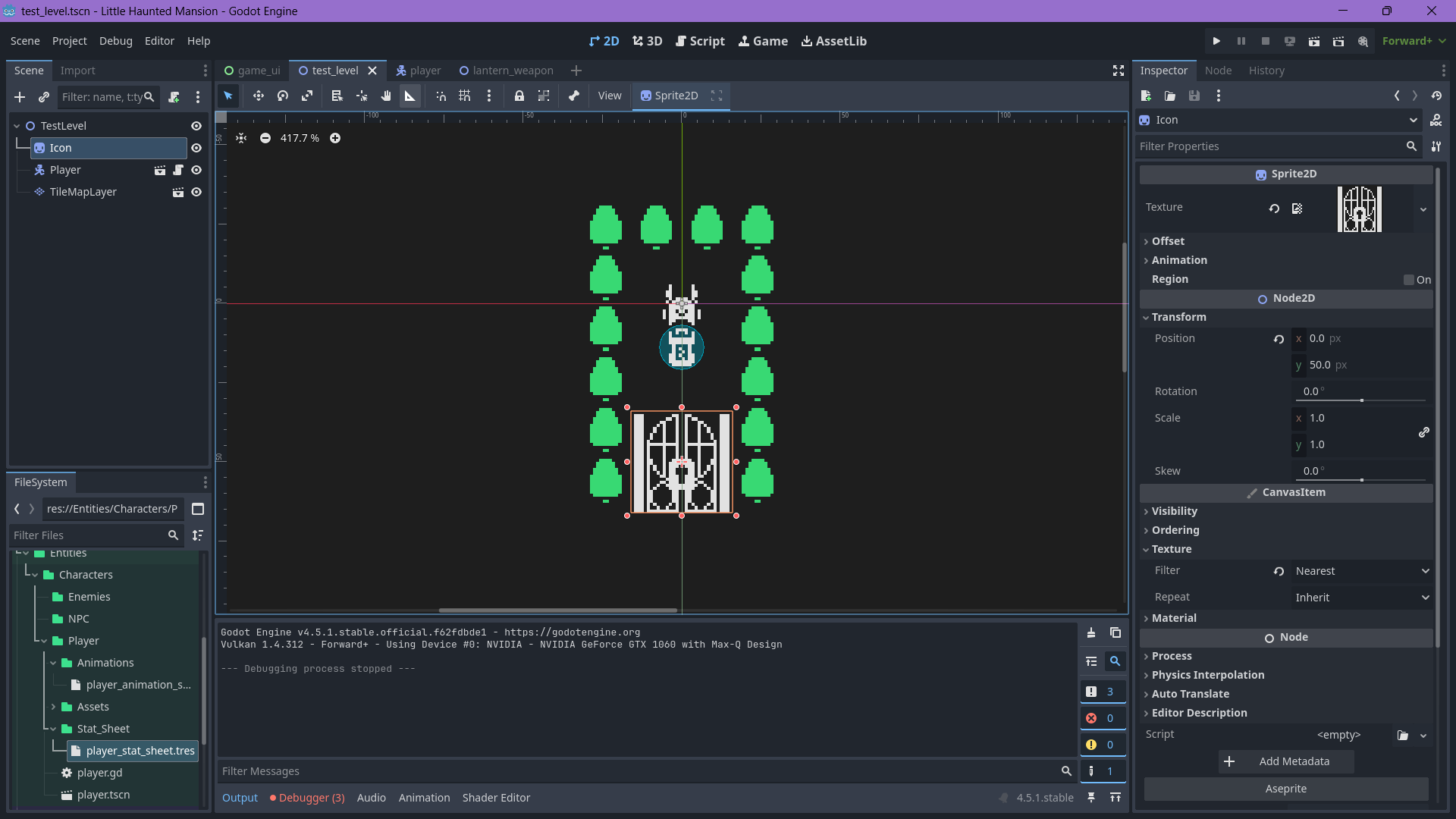Hide the Player node visibility
1456x819 pixels.
(x=196, y=170)
